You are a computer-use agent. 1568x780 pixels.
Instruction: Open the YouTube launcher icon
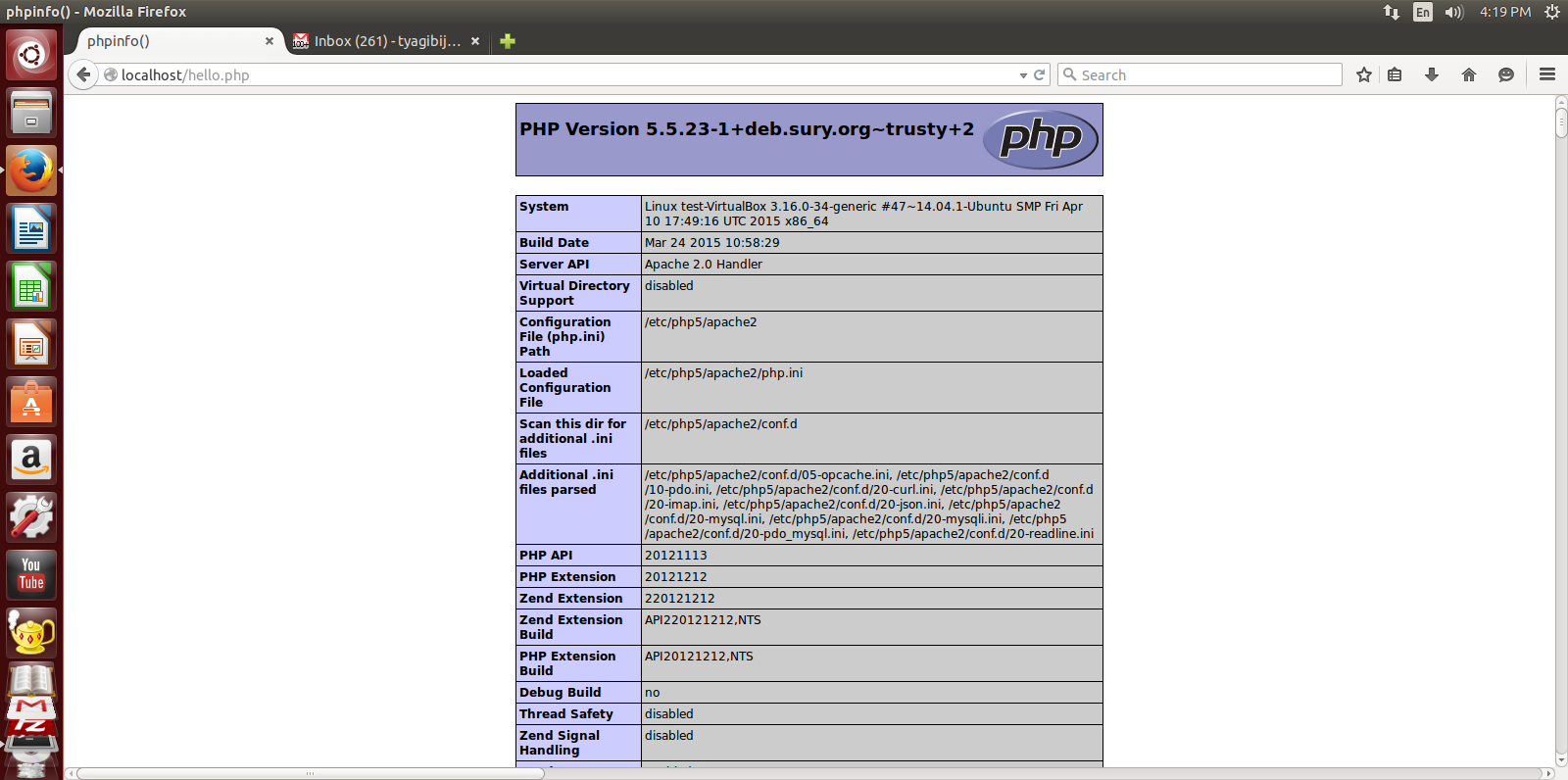[31, 575]
